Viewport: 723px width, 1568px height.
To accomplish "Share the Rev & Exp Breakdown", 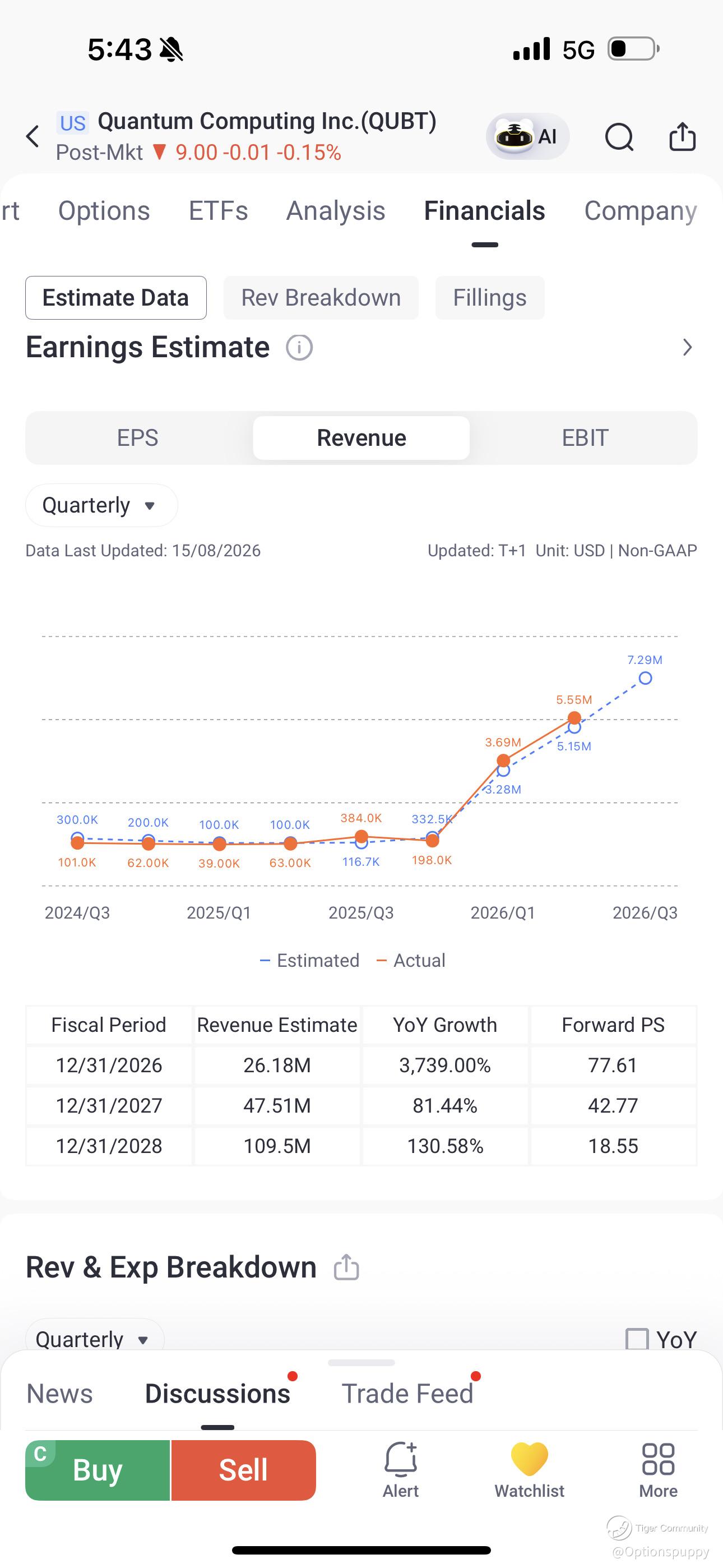I will (346, 1267).
